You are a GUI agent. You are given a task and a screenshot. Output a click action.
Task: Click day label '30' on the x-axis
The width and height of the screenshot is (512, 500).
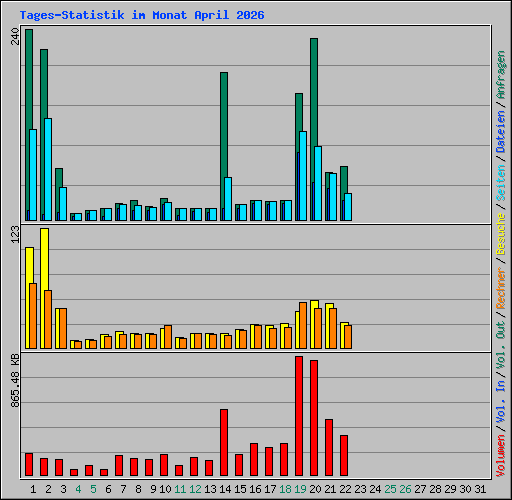point(465,489)
